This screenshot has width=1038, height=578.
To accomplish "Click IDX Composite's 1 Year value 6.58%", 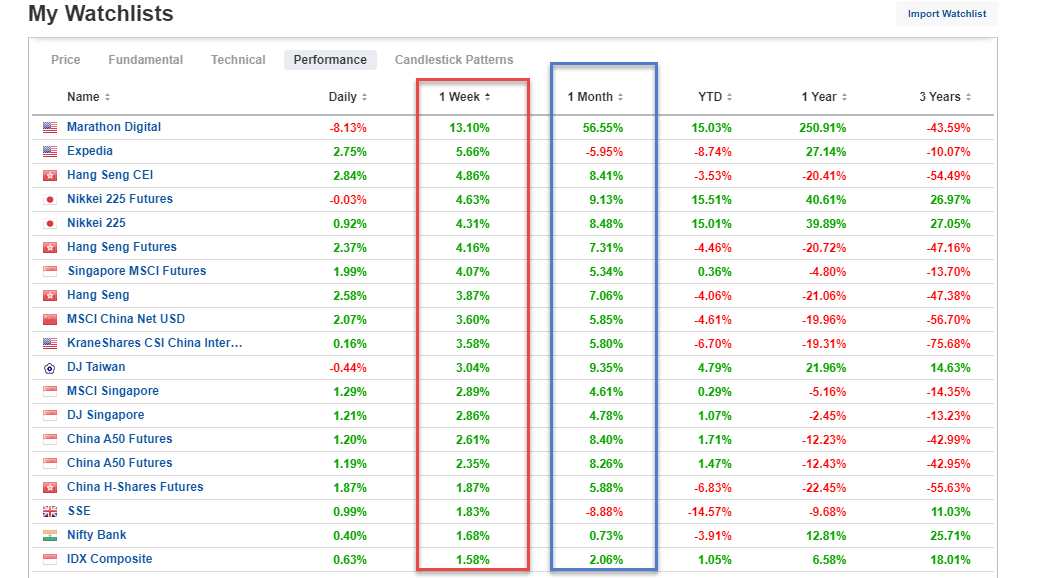I will (x=829, y=559).
